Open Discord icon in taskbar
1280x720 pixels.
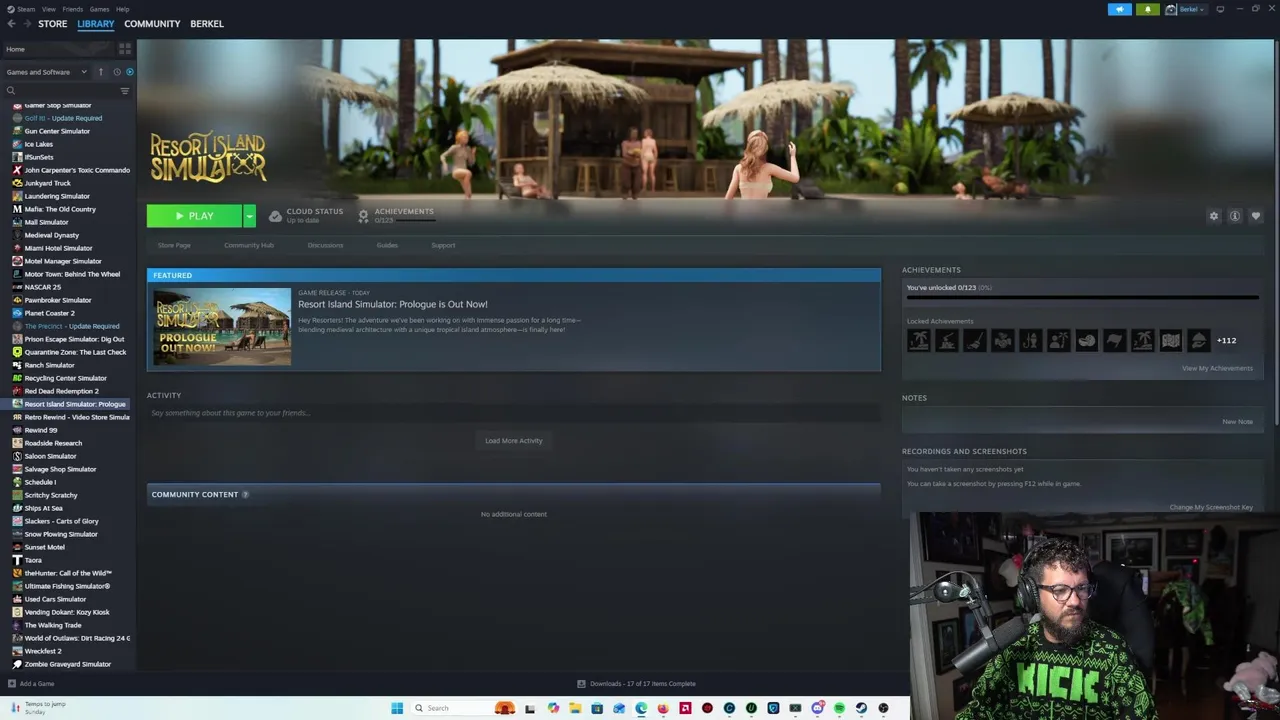pyautogui.click(x=817, y=708)
